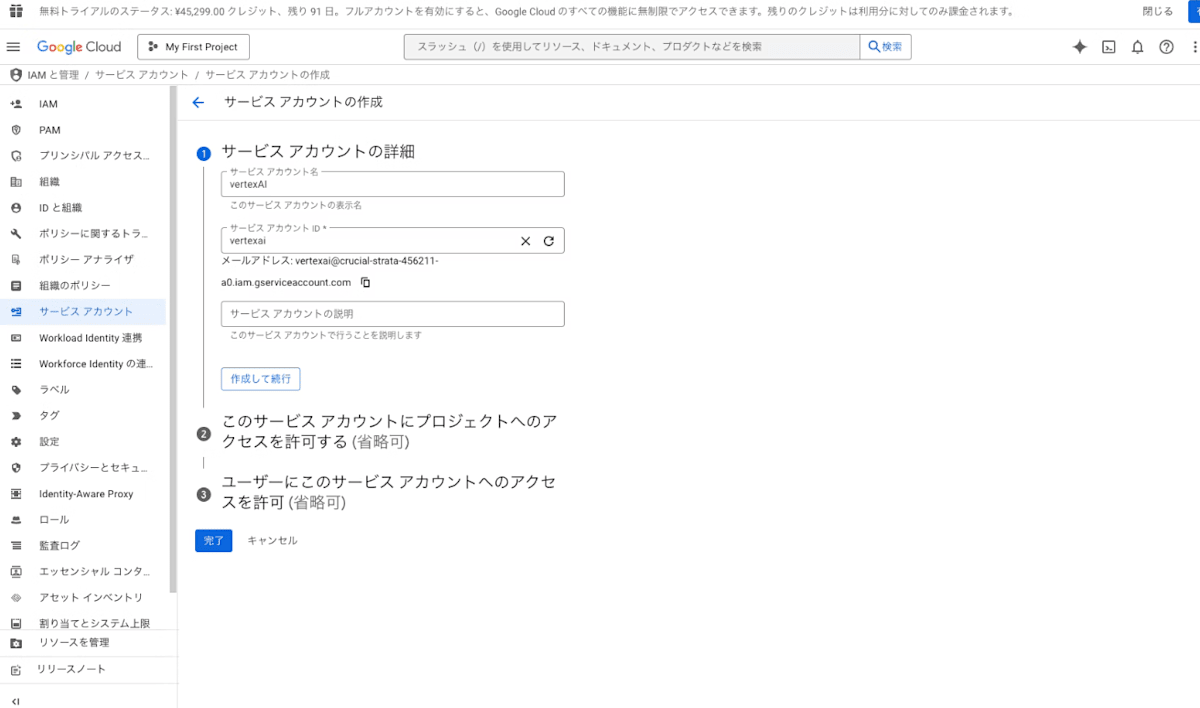Open リソースを管理 in sidebar

[84, 643]
